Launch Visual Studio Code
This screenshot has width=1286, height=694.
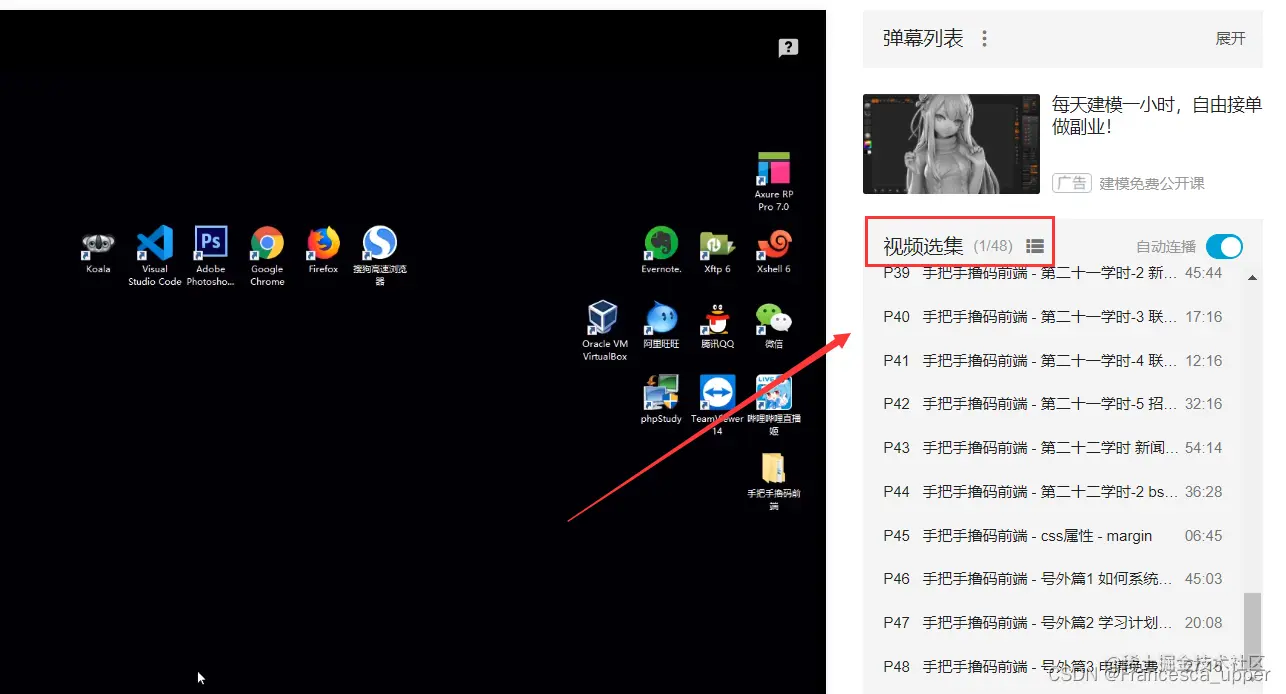154,243
